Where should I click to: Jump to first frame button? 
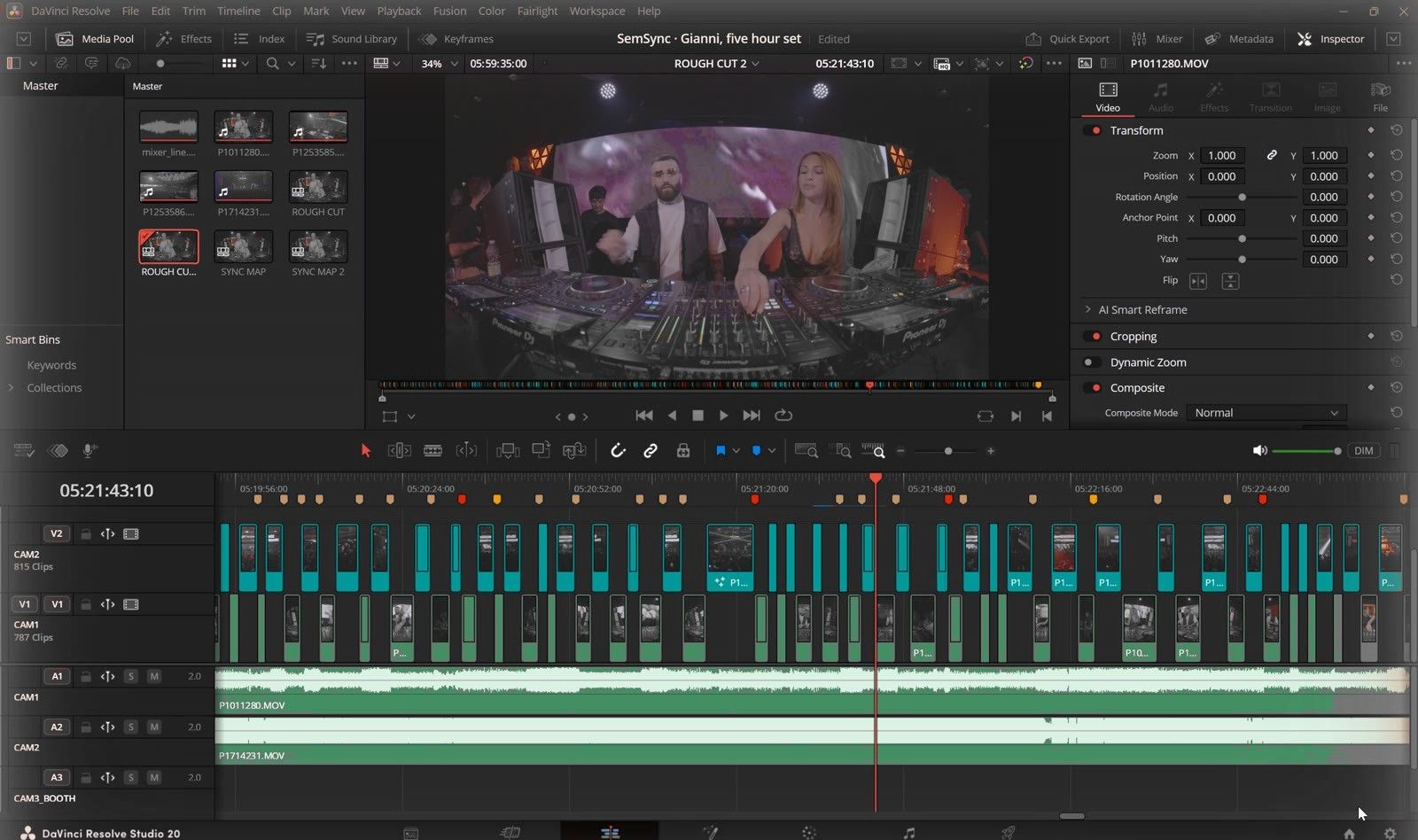[644, 416]
